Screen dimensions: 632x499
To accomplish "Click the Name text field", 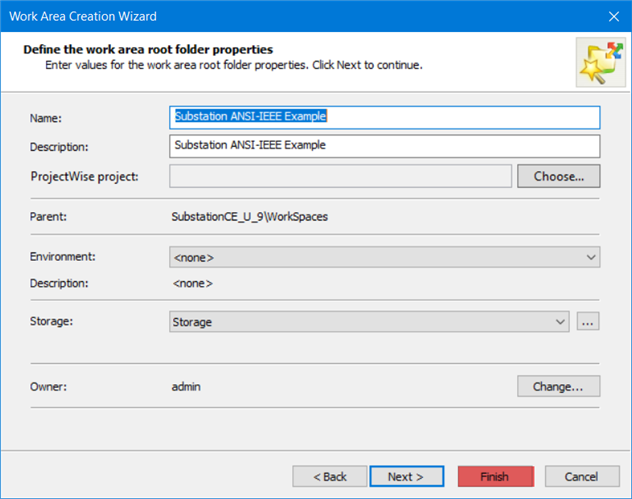I will tap(385, 117).
